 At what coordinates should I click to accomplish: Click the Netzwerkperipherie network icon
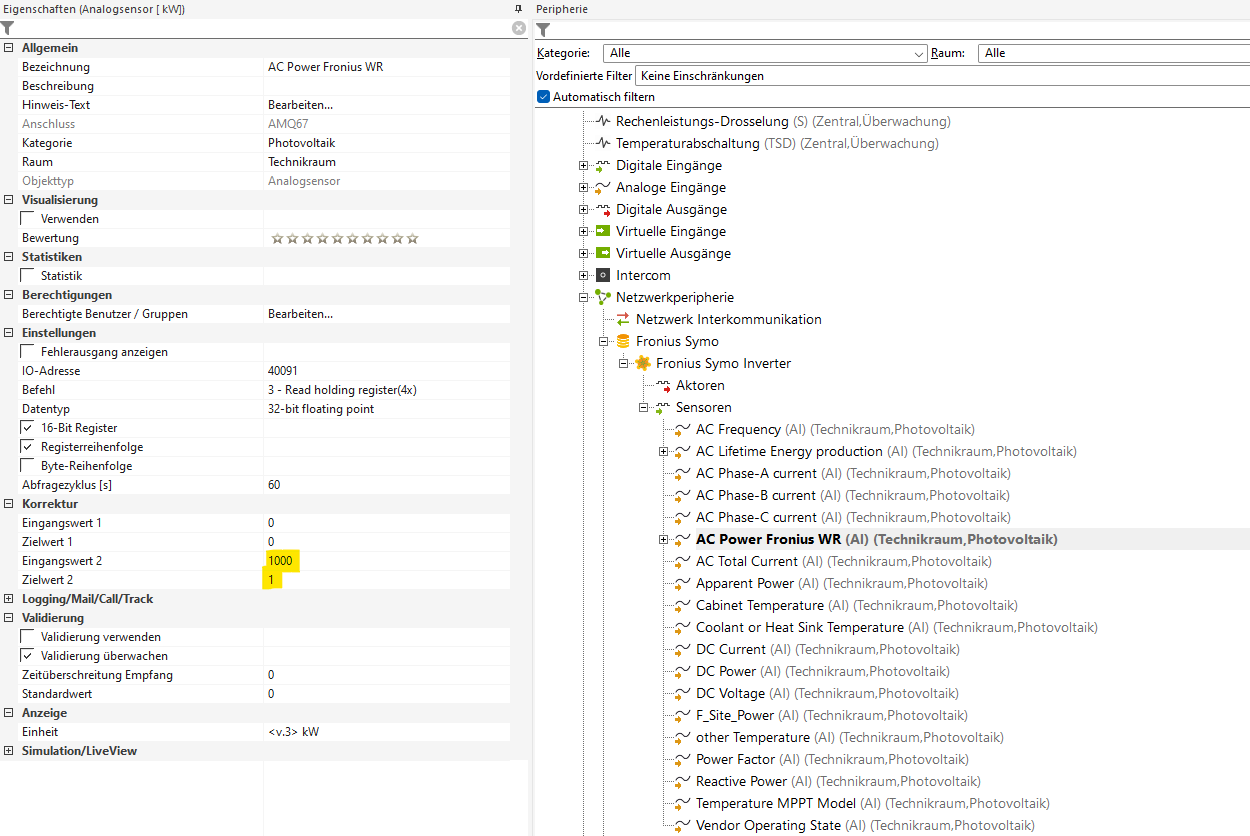[x=603, y=297]
